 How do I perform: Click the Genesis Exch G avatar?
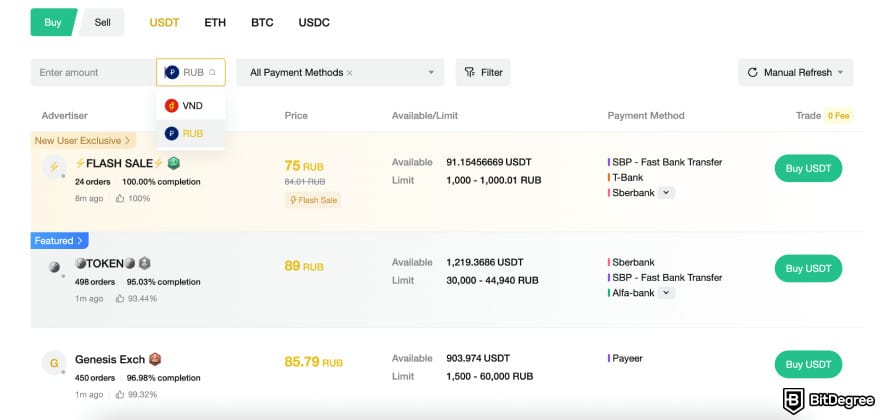tap(54, 363)
